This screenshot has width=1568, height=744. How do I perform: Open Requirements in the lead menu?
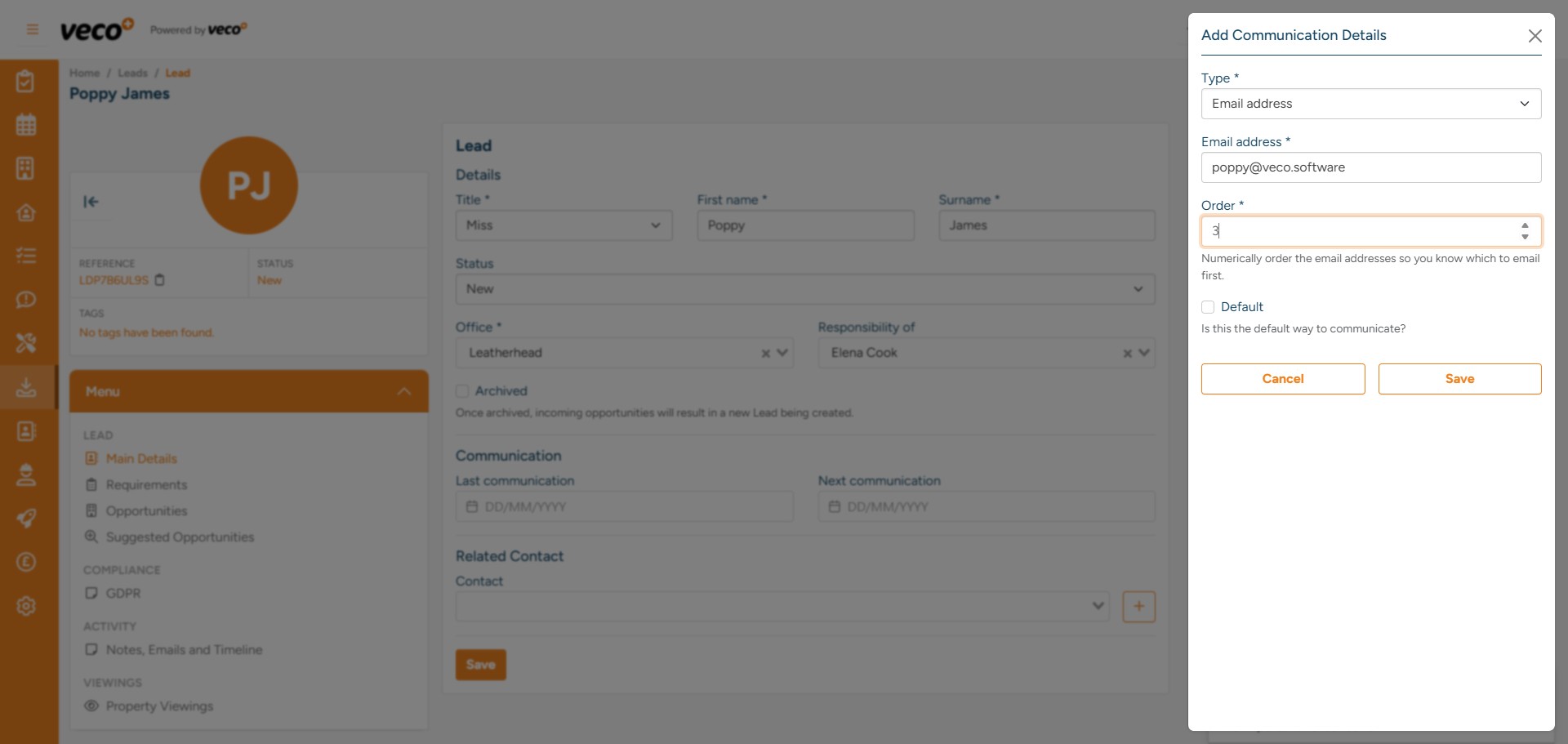pos(146,485)
